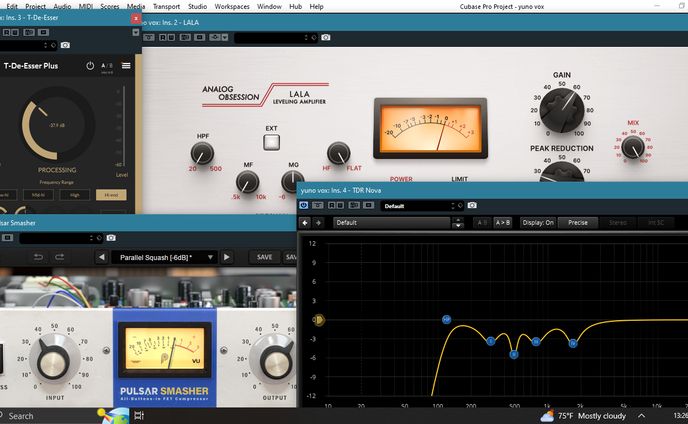Viewport: 688px width, 424px height.
Task: Click the LALA A/B compare settings icon
Action: pyautogui.click(x=186, y=38)
